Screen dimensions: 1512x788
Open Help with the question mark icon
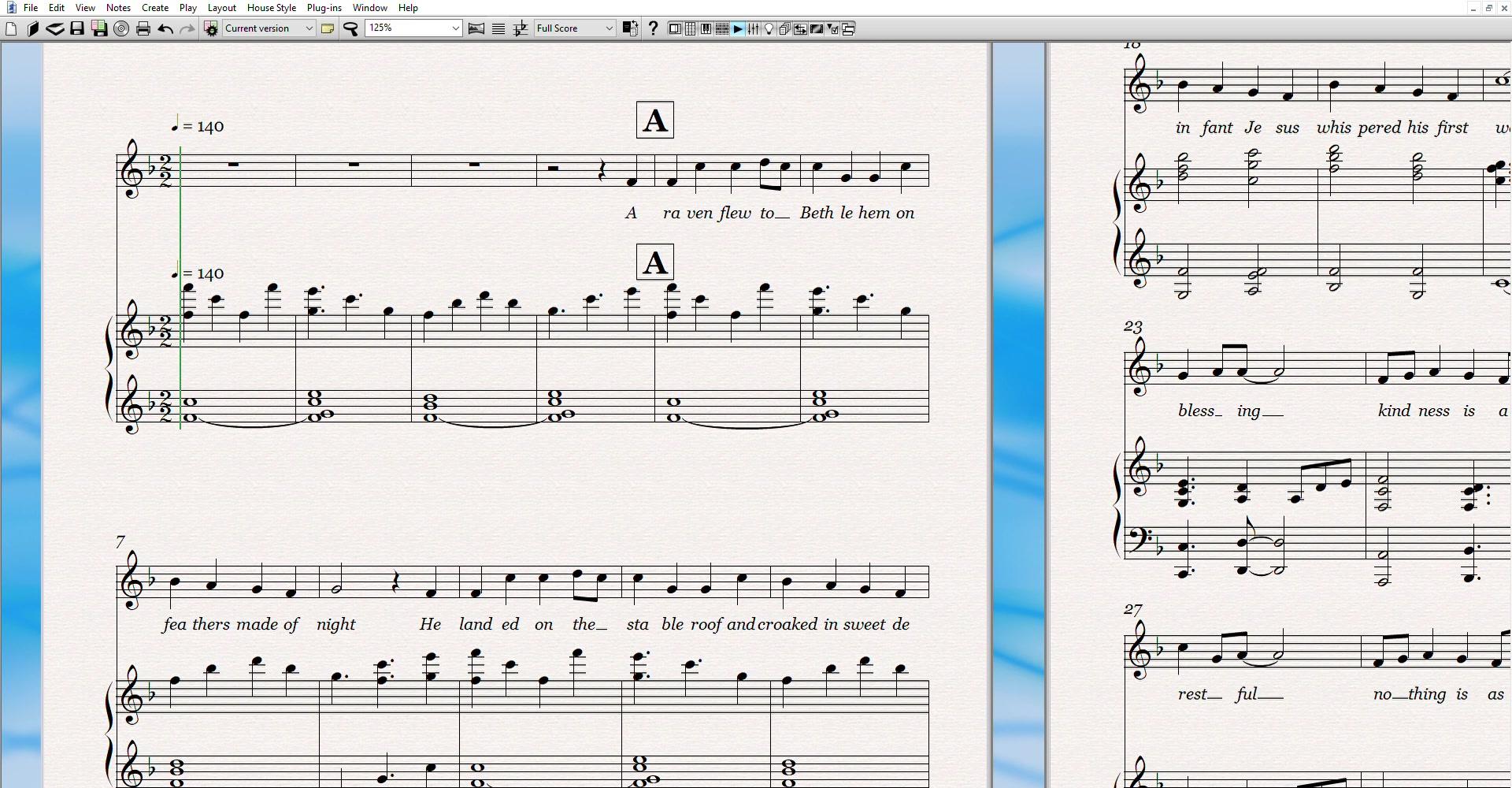pos(653,29)
